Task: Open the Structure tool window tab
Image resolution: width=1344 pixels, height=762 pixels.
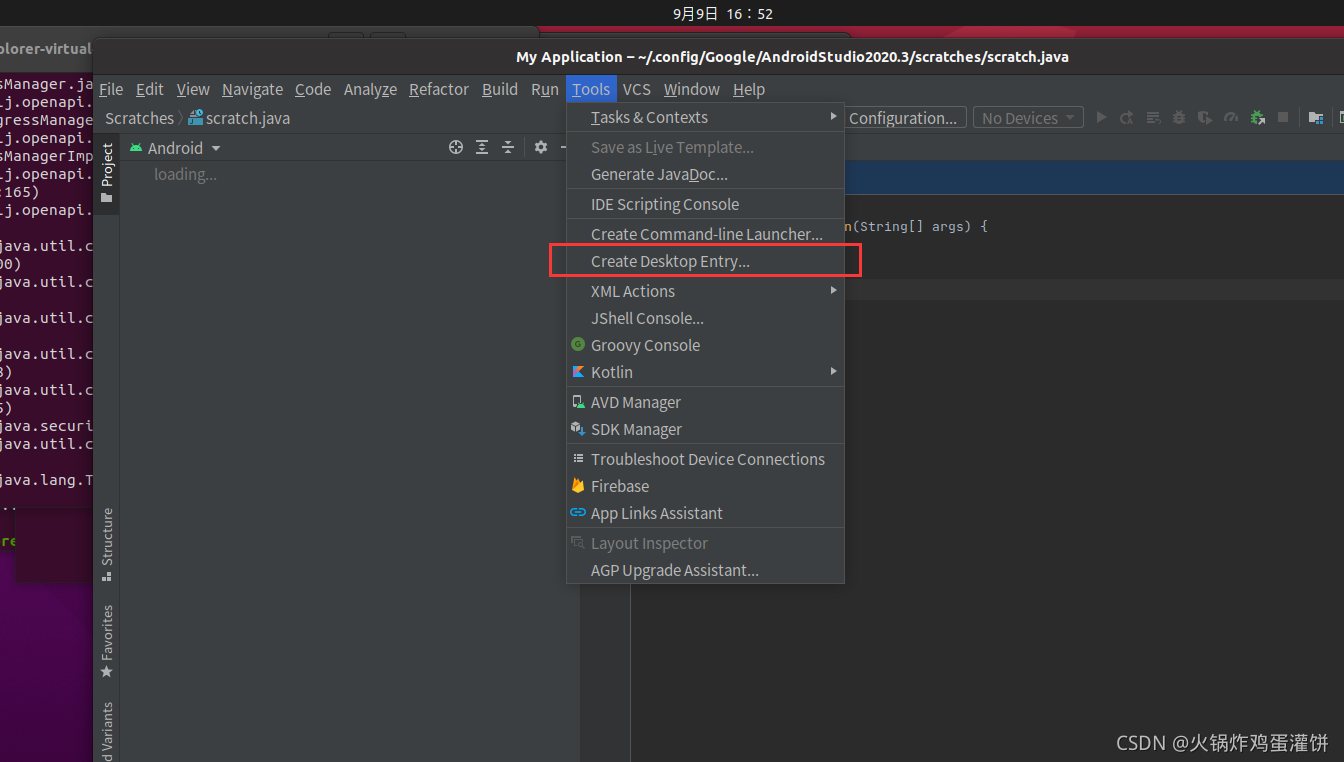Action: [107, 544]
